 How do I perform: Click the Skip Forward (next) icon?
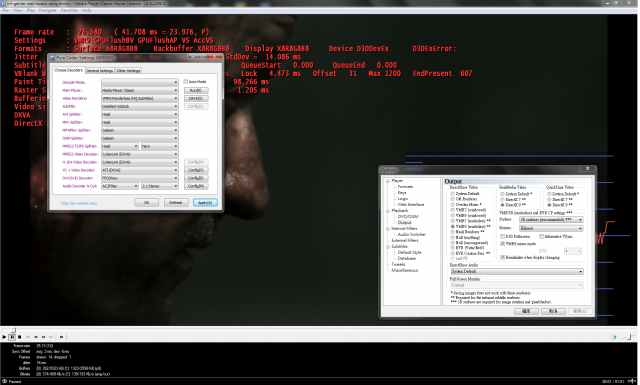coord(51,337)
